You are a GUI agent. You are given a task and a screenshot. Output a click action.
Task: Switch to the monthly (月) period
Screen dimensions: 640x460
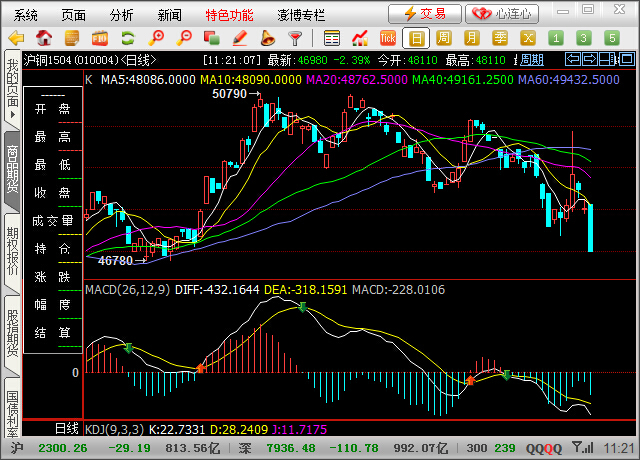[x=472, y=38]
